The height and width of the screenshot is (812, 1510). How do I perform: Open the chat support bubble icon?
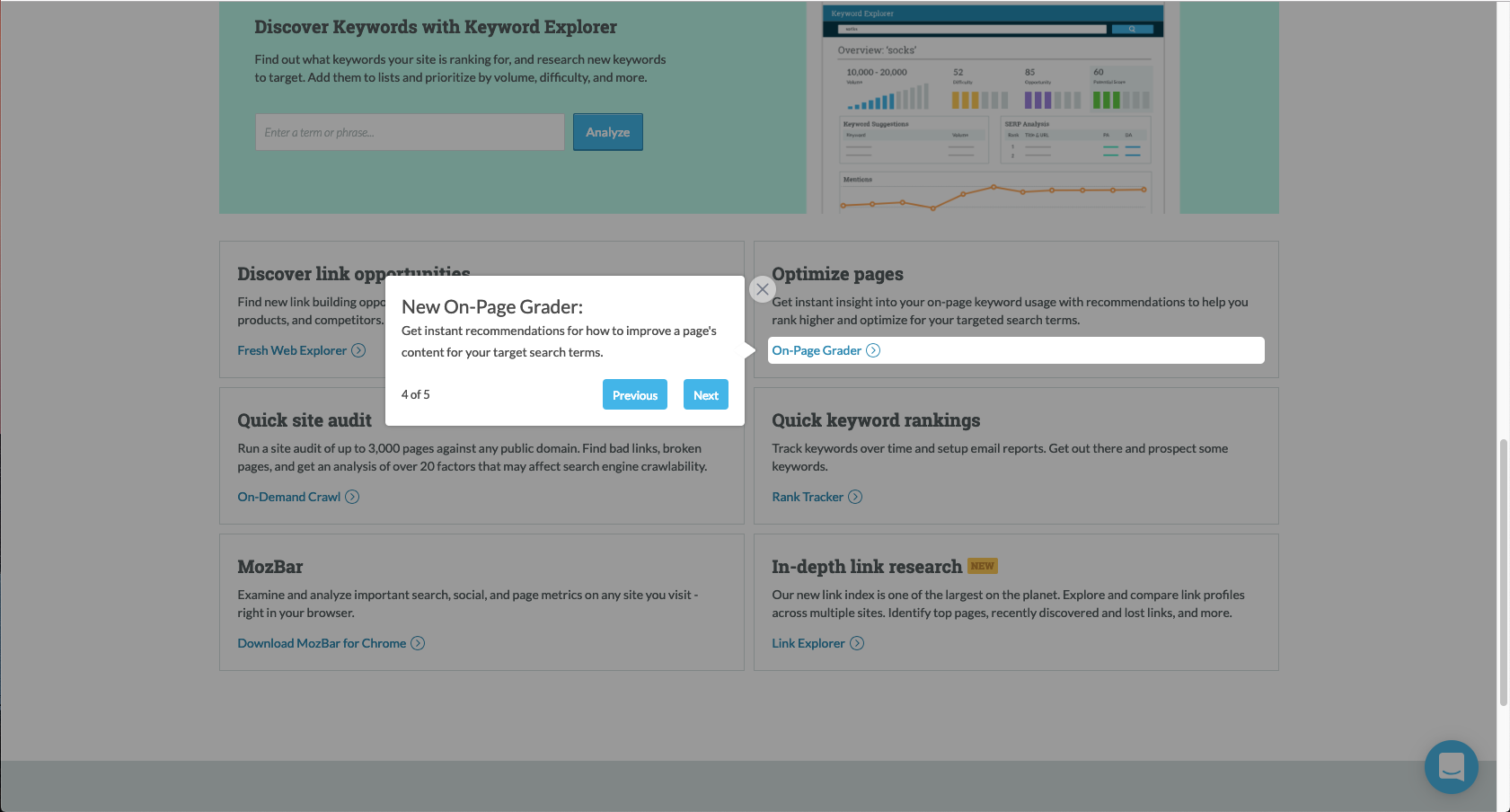pos(1451,766)
